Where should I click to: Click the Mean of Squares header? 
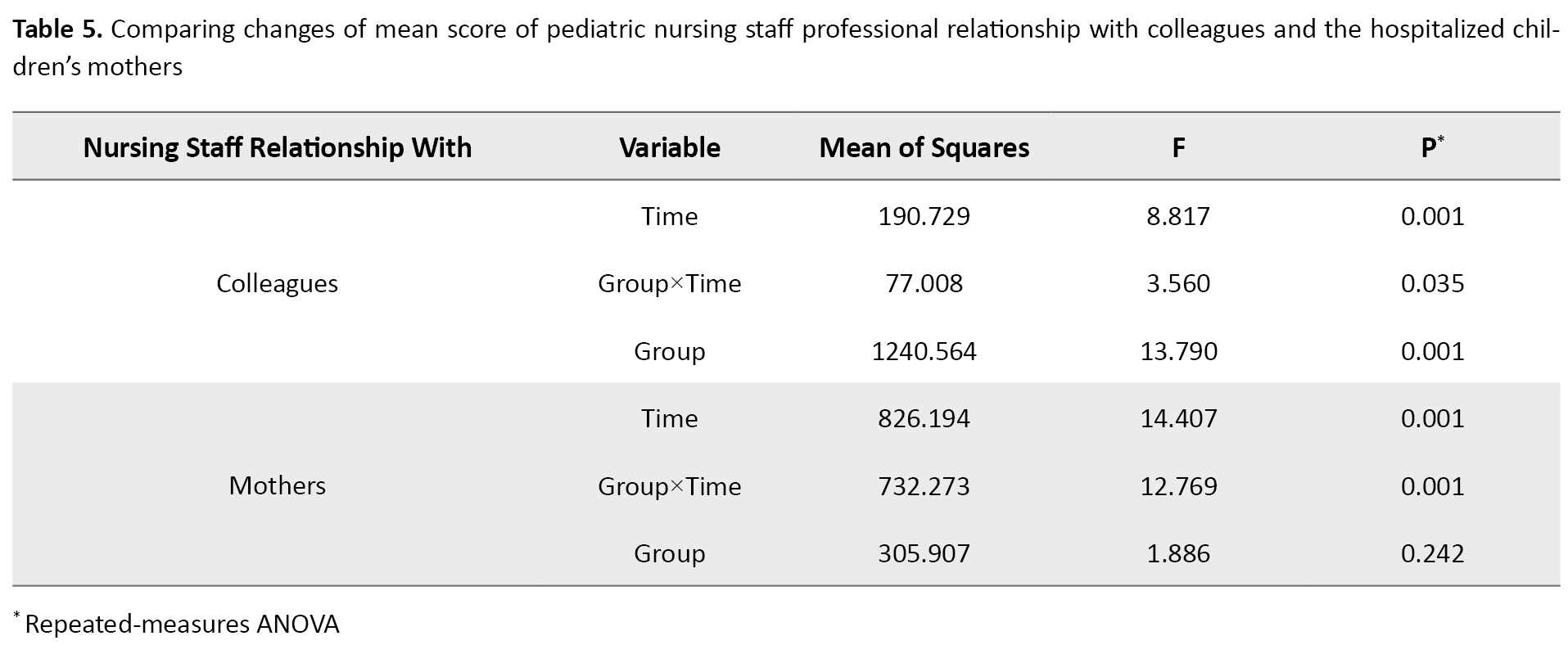click(924, 148)
